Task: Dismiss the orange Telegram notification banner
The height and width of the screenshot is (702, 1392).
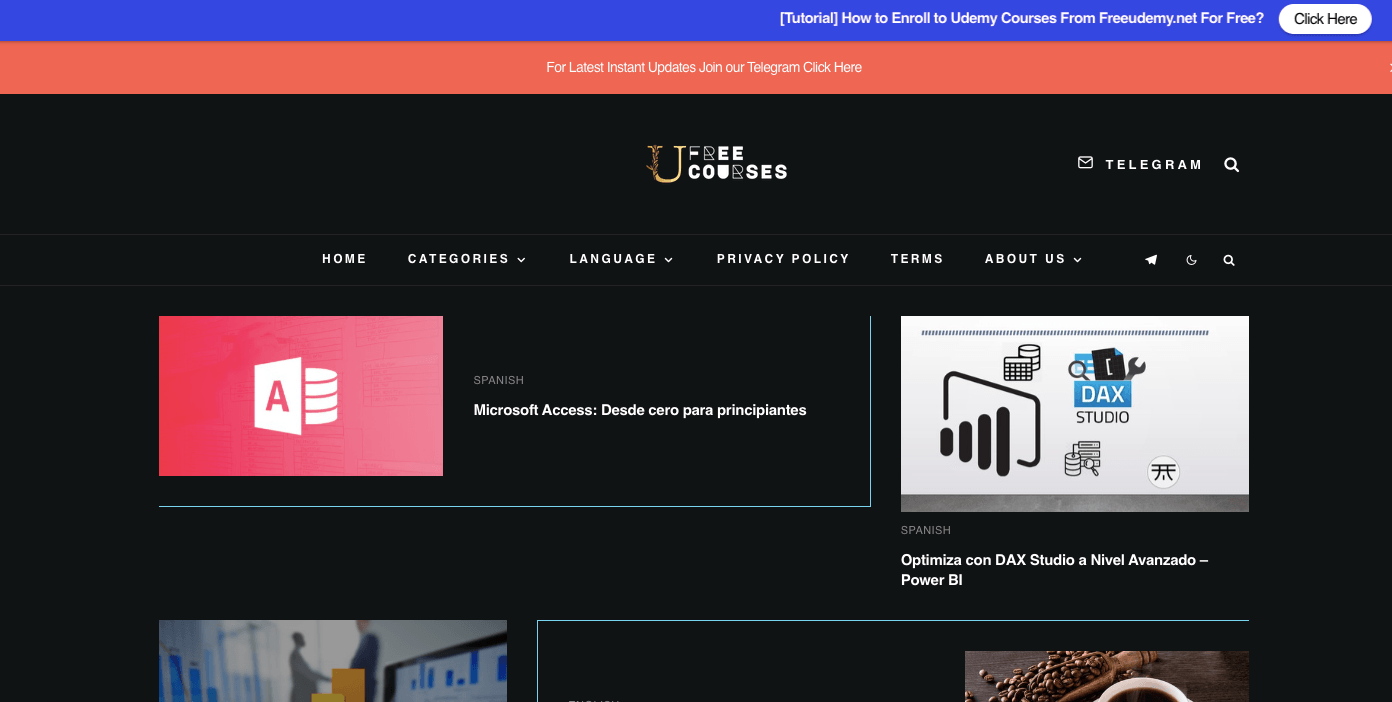Action: [x=1388, y=67]
